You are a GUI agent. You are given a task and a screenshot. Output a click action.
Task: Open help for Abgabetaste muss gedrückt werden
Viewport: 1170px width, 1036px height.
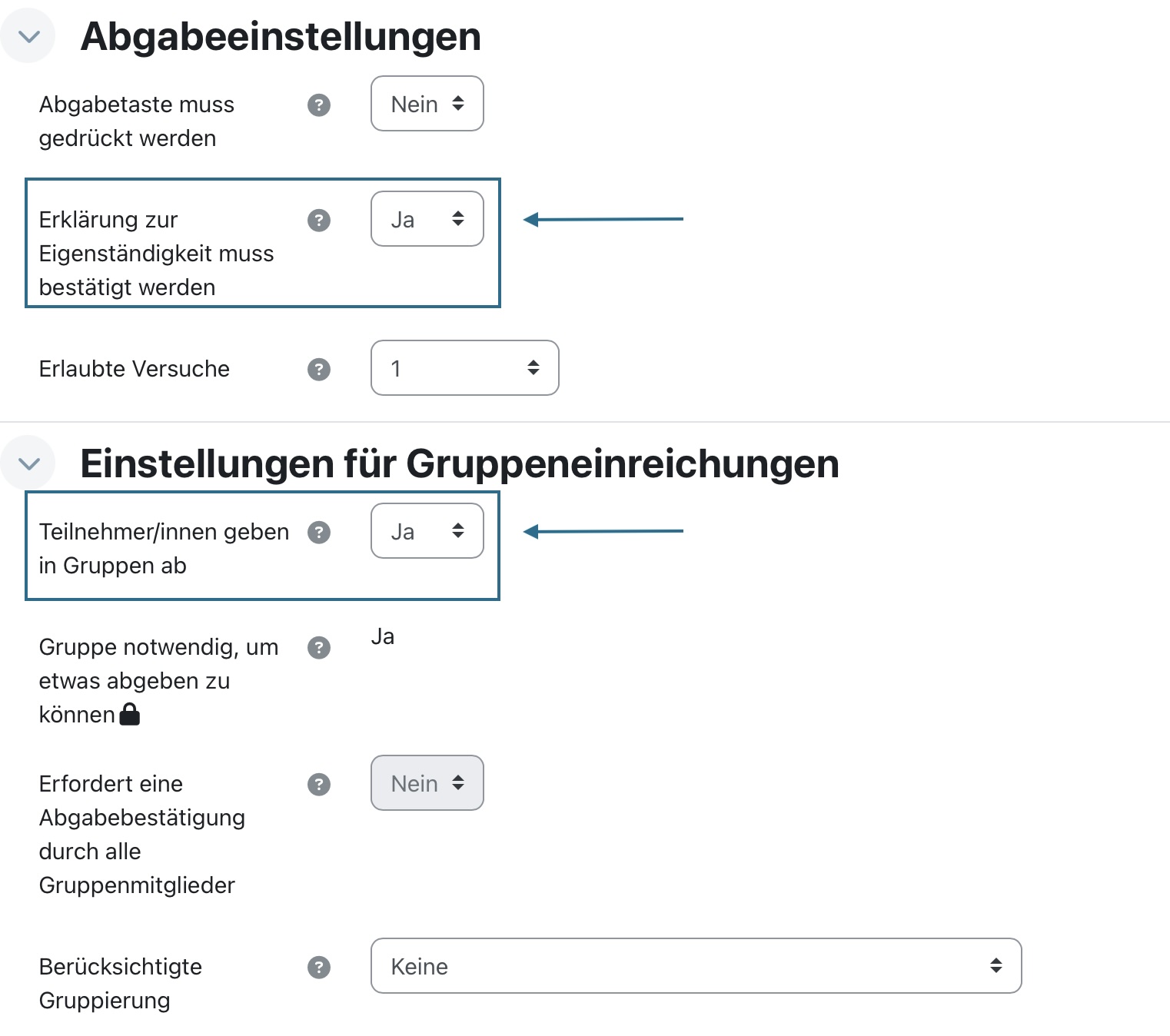click(x=319, y=105)
